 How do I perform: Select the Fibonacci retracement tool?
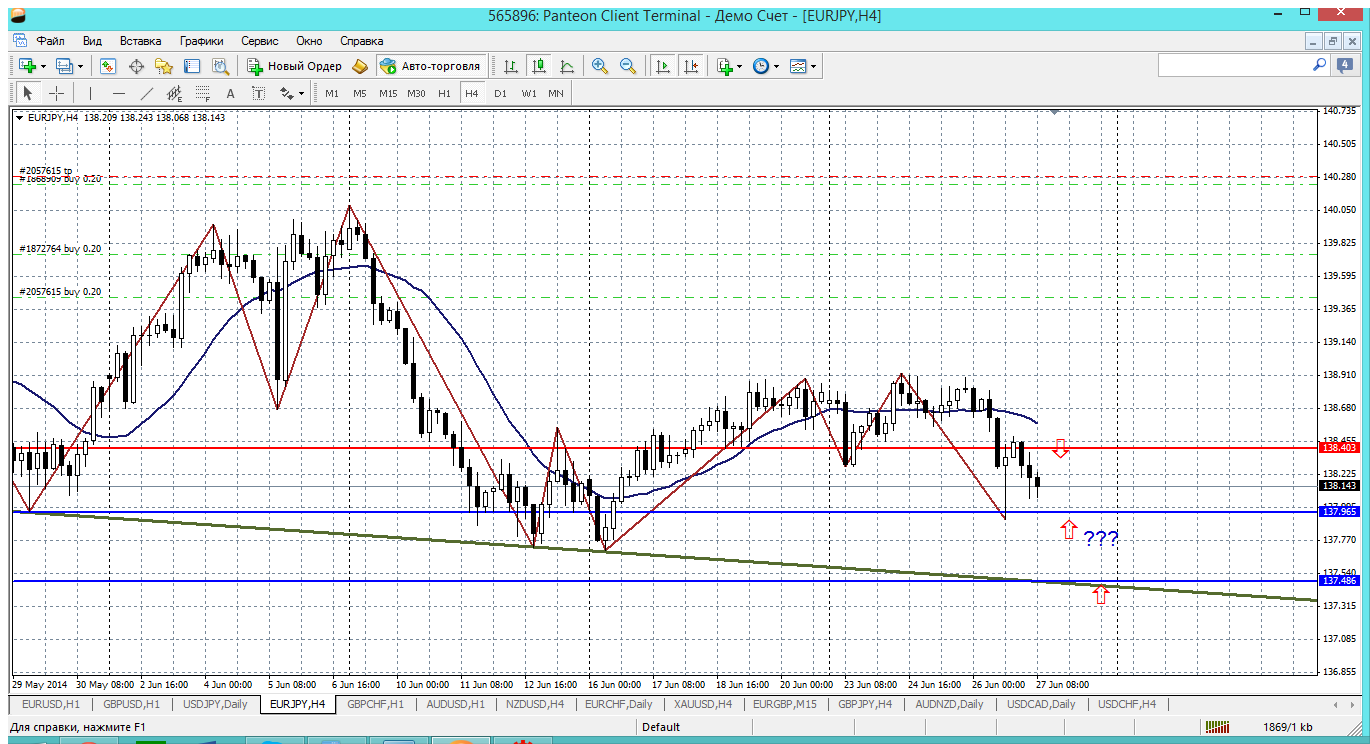pos(204,93)
